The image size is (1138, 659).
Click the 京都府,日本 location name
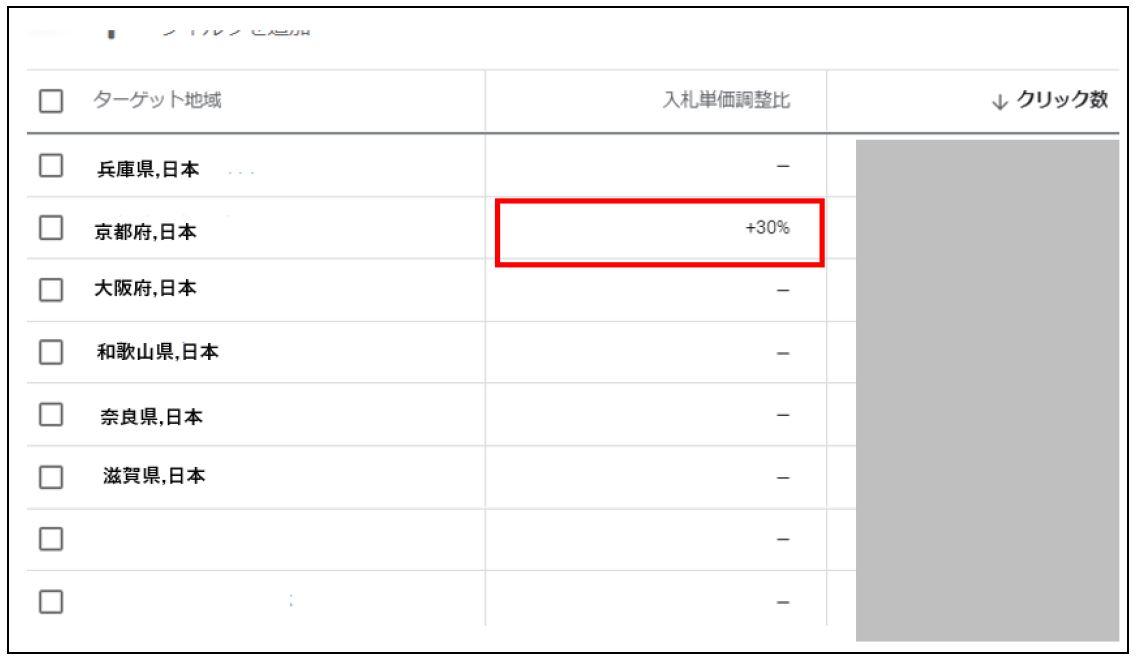pyautogui.click(x=146, y=231)
